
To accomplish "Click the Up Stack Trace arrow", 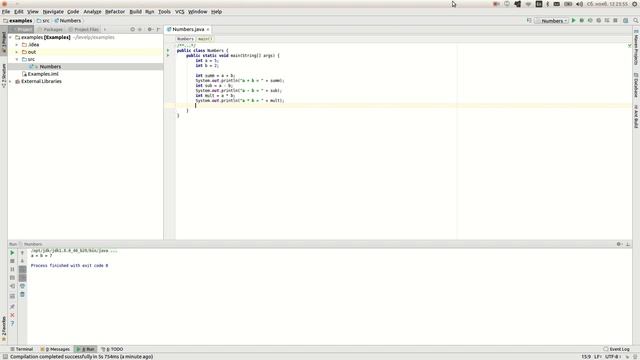I will (x=22, y=253).
